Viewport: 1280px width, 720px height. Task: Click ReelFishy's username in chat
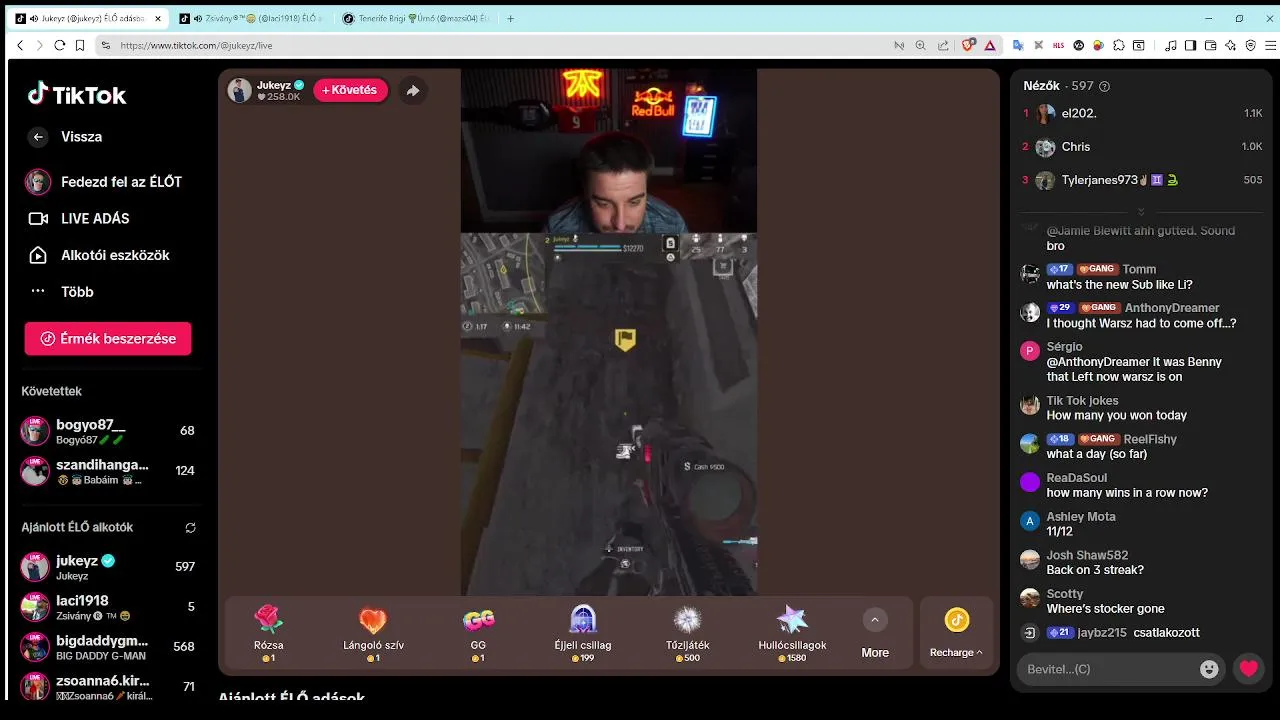point(1150,439)
